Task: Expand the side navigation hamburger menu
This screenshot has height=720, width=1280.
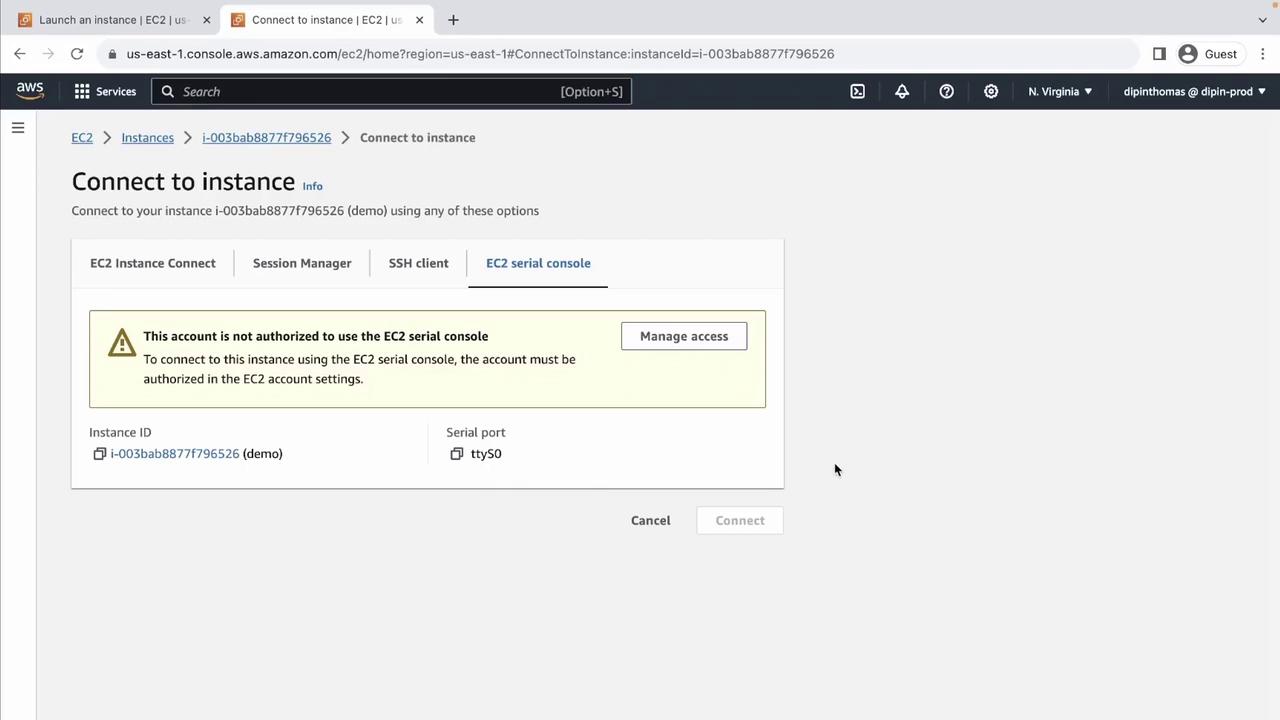Action: pos(18,128)
